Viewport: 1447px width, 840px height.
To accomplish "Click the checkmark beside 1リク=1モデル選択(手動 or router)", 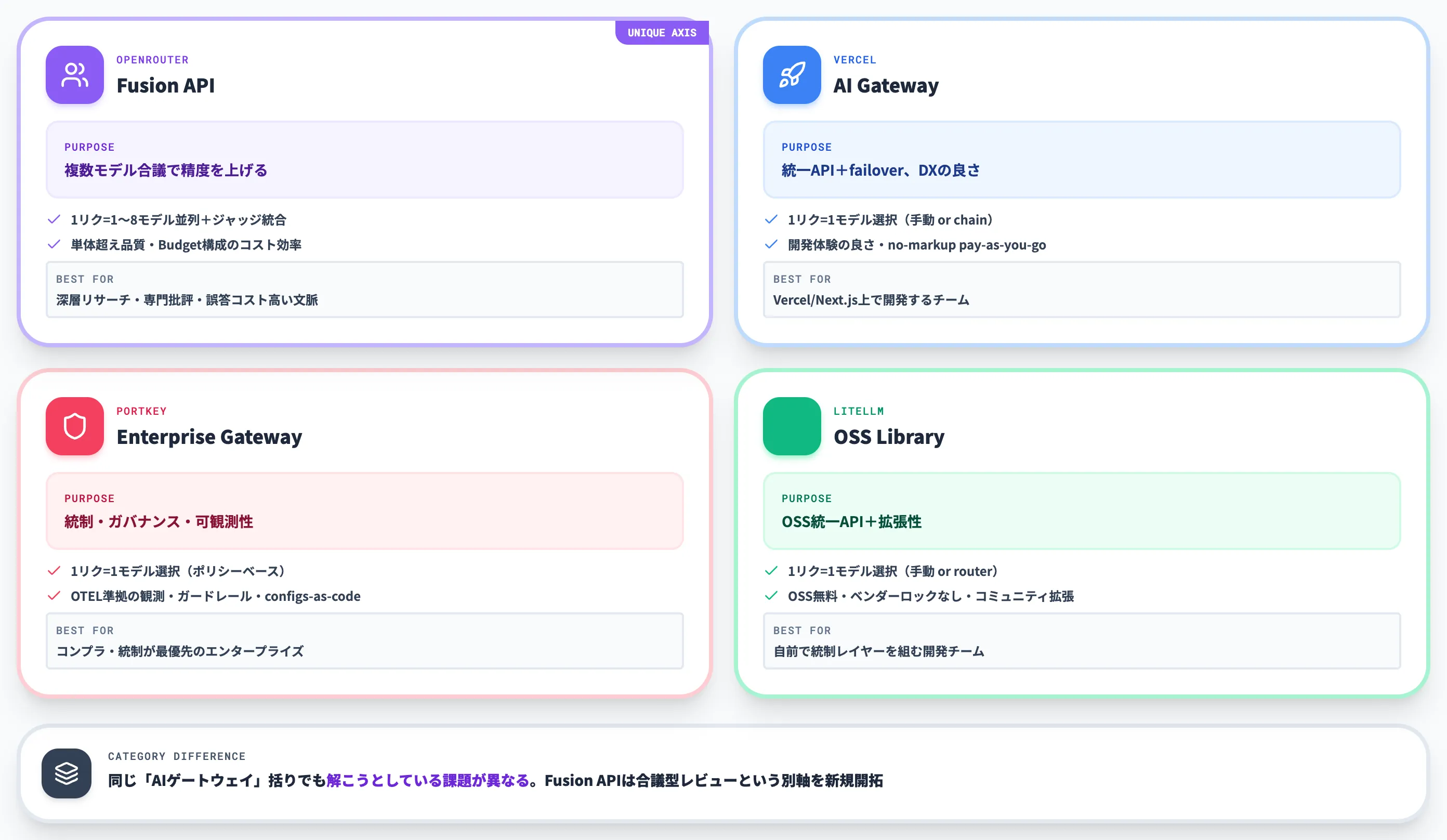I will click(771, 571).
